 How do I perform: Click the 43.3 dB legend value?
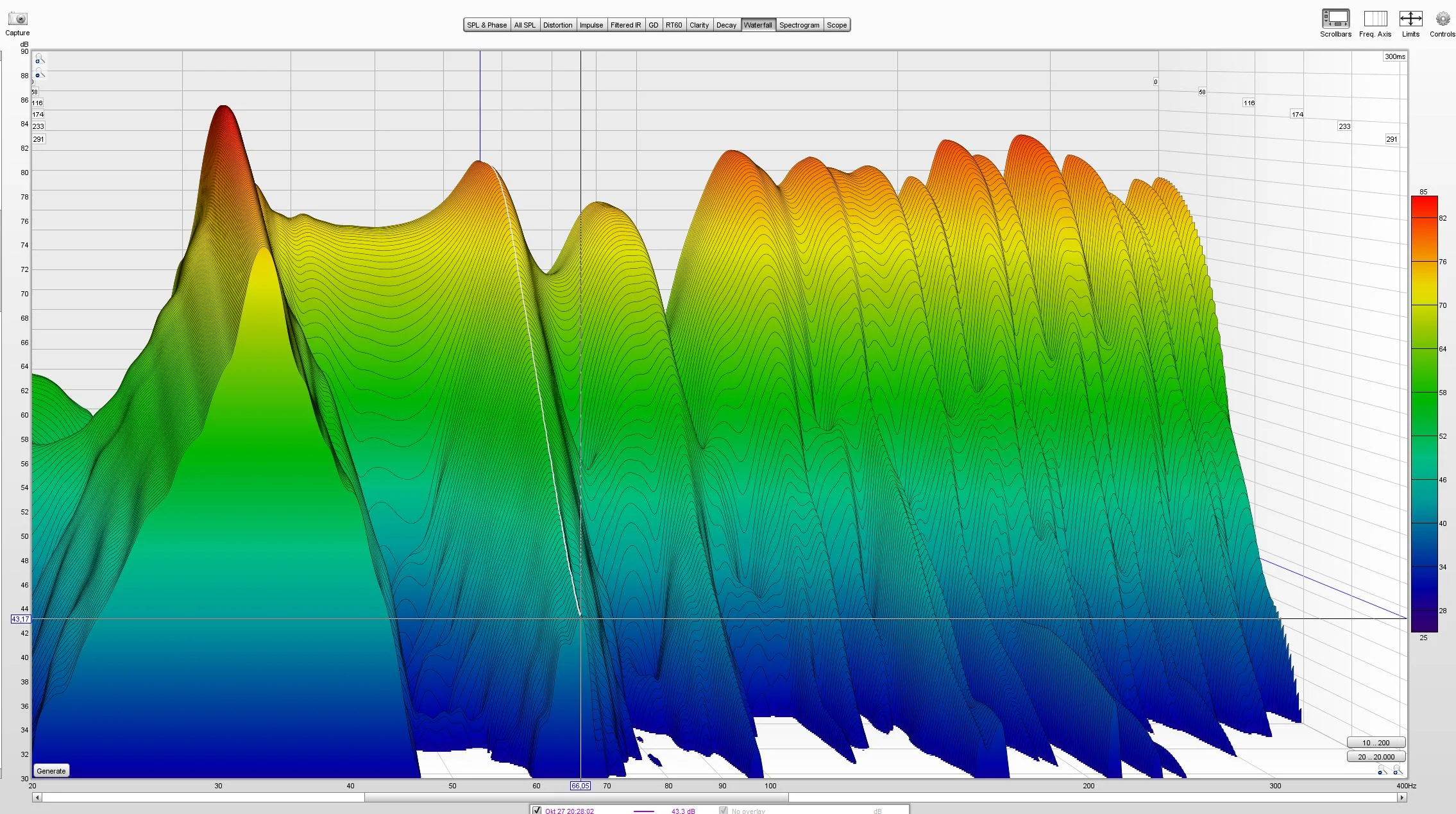point(683,811)
